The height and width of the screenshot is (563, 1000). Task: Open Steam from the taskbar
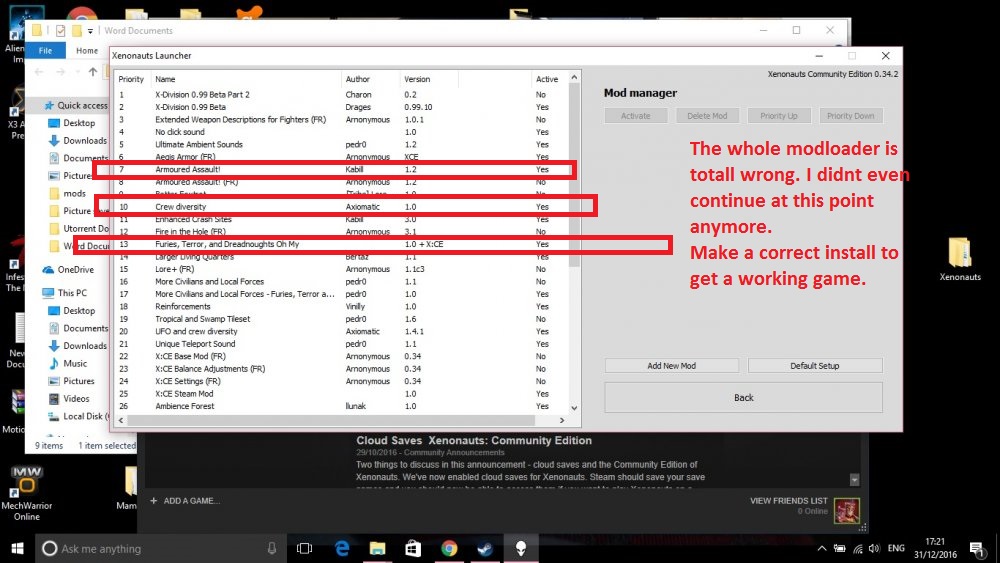(x=485, y=548)
